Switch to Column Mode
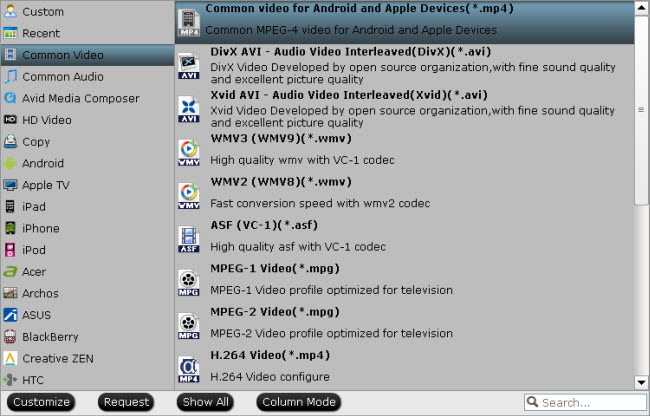 pyautogui.click(x=299, y=402)
